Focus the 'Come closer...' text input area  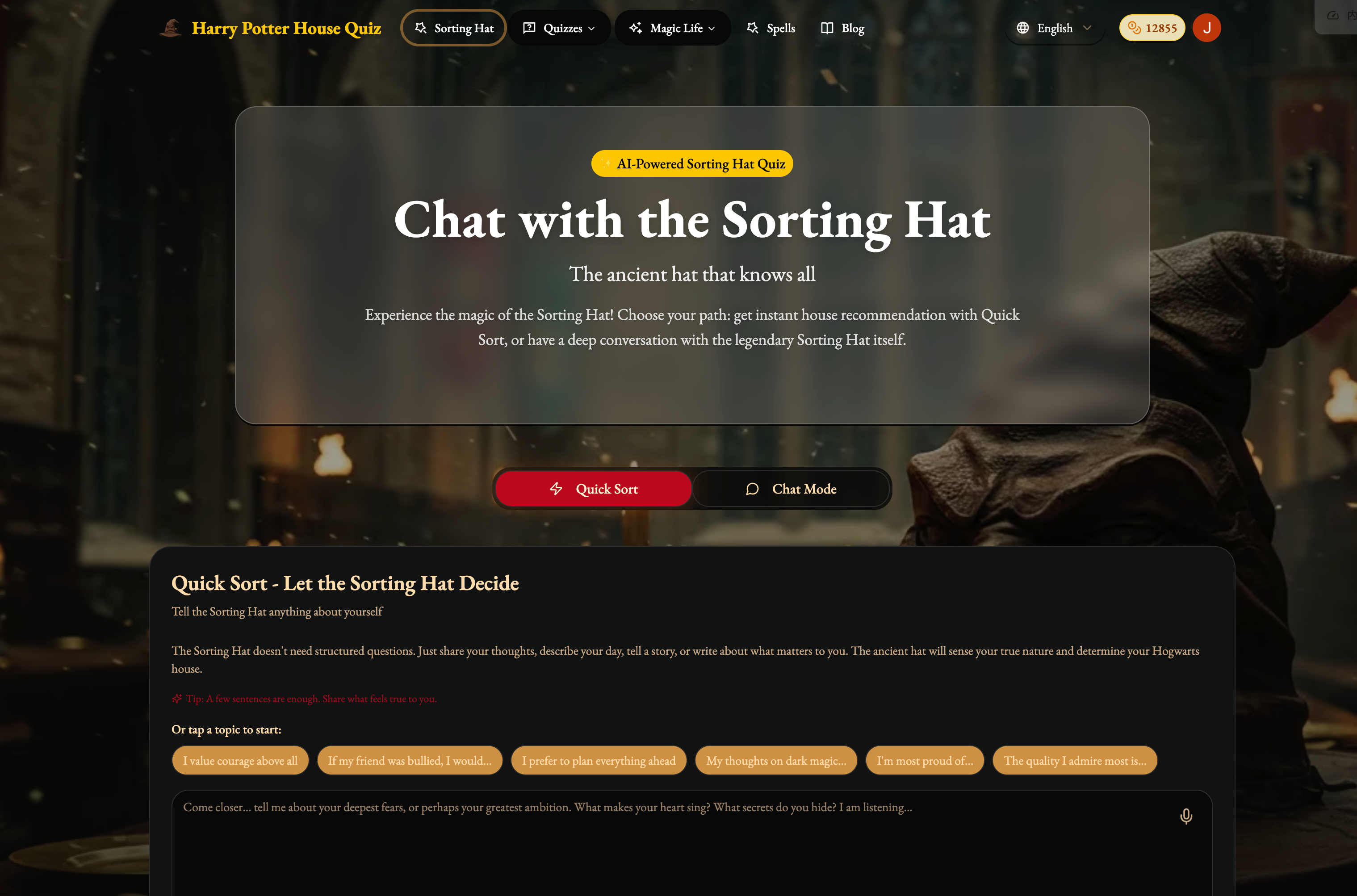point(692,843)
